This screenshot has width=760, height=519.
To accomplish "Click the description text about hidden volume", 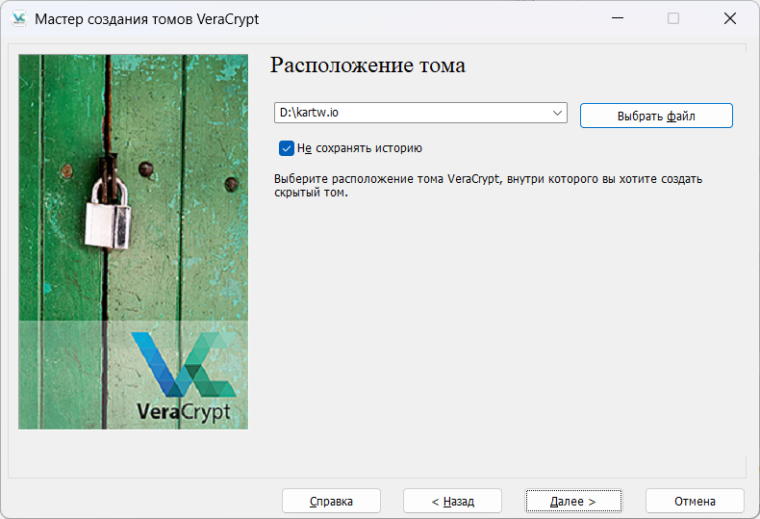I will [488, 185].
